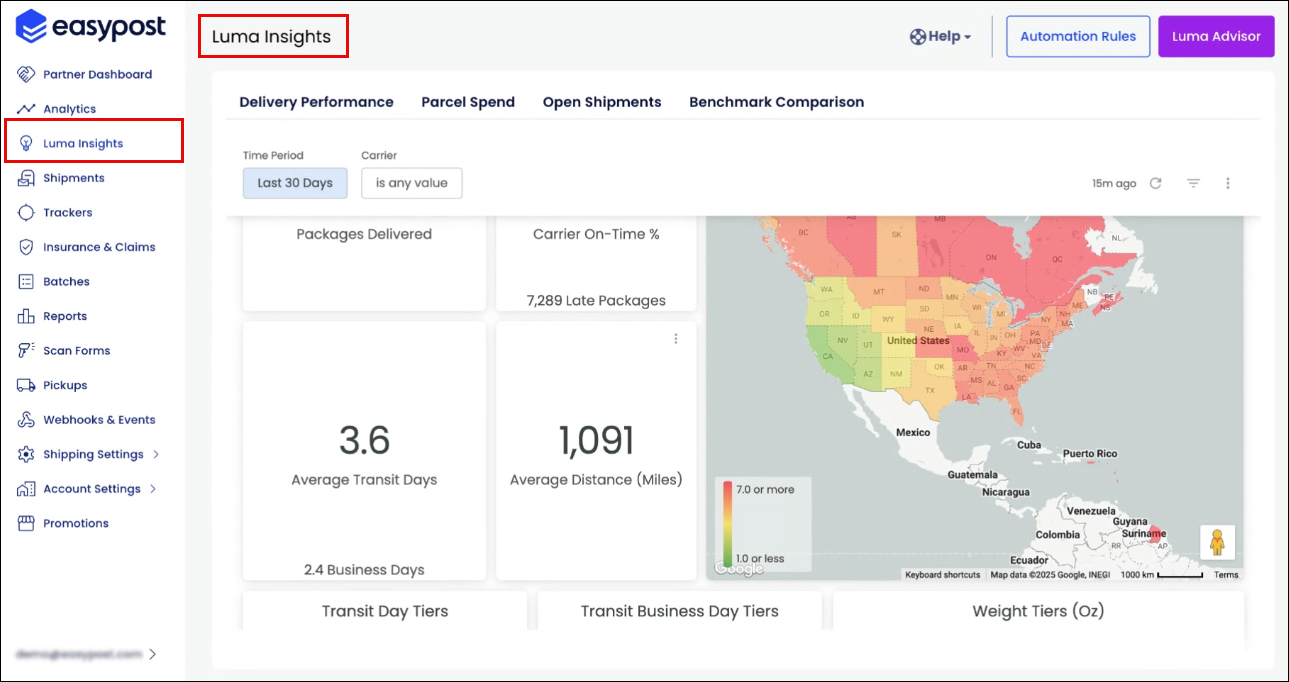Click the Shipments sidebar icon
This screenshot has width=1289, height=682.
tap(27, 178)
